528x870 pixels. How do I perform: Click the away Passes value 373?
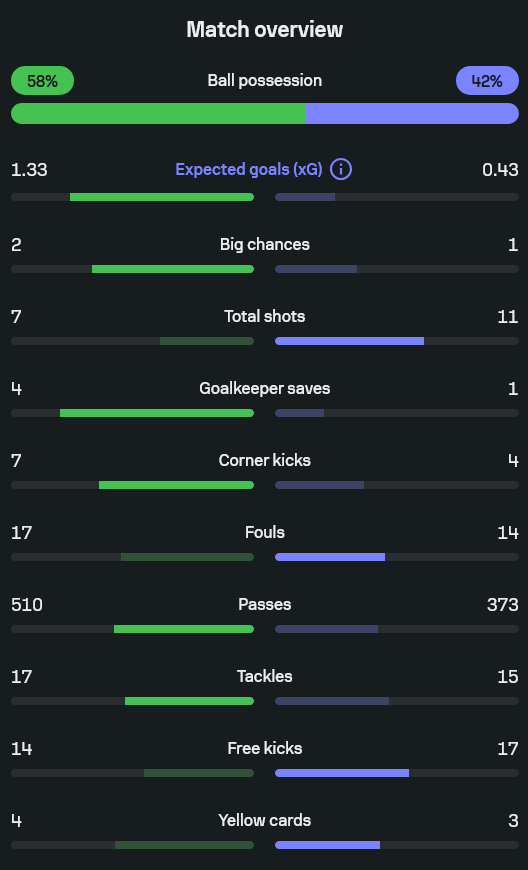[502, 604]
